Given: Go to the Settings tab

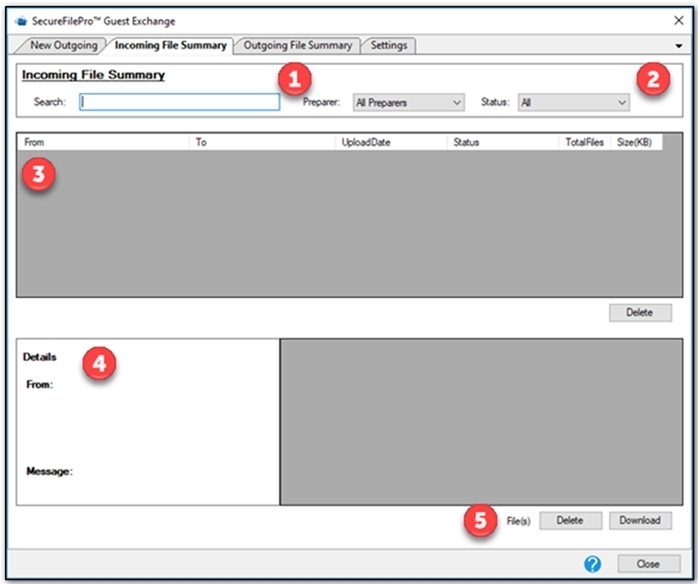Looking at the screenshot, I should coord(388,45).
